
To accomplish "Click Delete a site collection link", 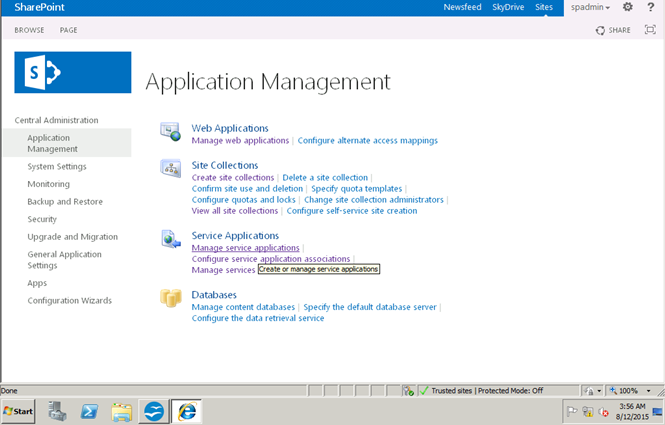I will tap(325, 177).
